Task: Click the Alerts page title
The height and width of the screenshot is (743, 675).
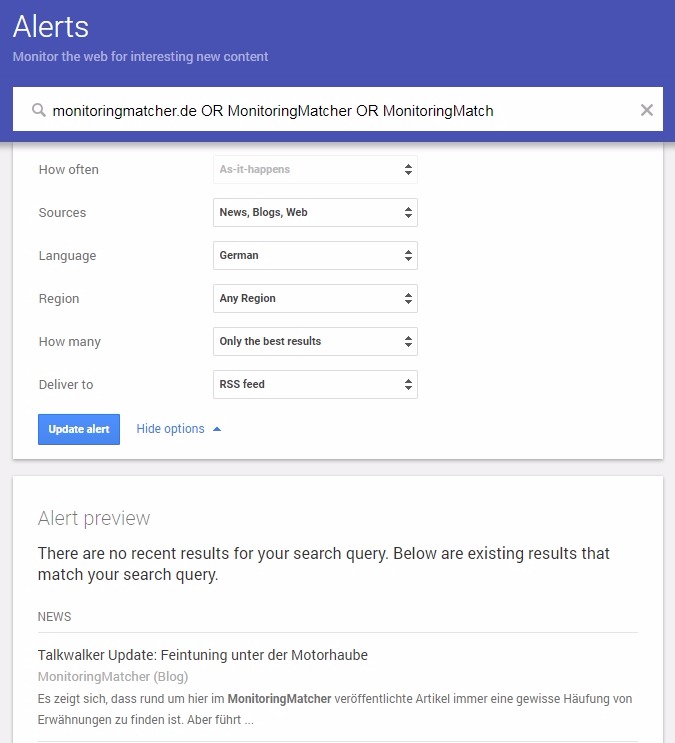Action: [x=51, y=27]
